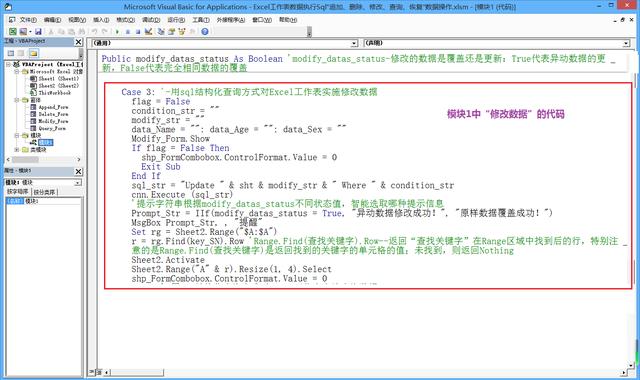Collapse the 窗体 forms folder
The image size is (640, 380).
pyautogui.click(x=17, y=100)
